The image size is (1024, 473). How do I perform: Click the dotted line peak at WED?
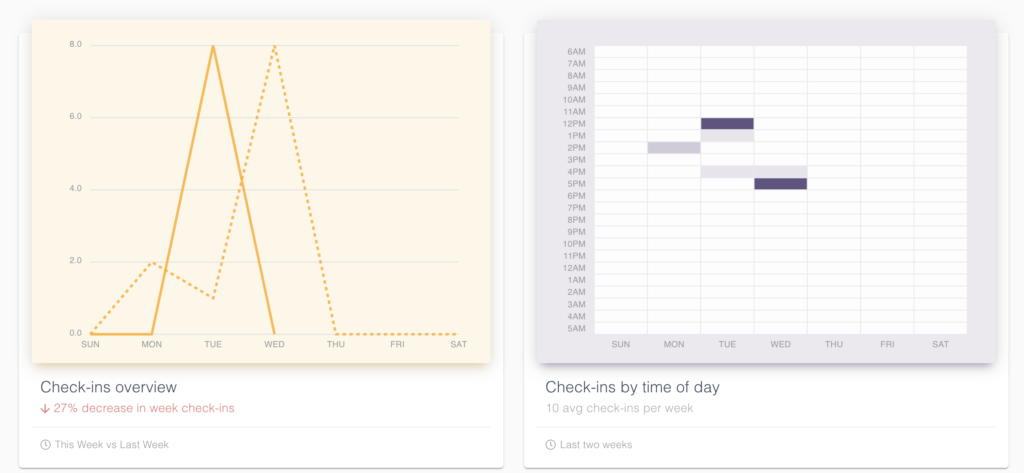274,45
